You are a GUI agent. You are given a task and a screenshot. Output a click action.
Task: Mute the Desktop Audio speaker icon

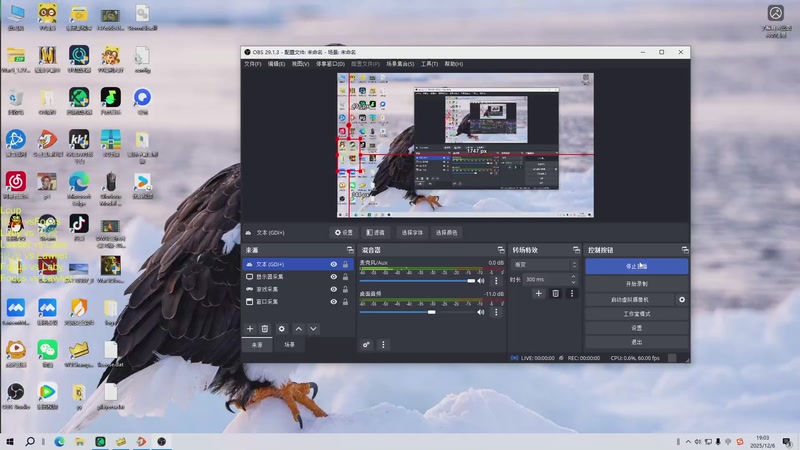pos(481,312)
